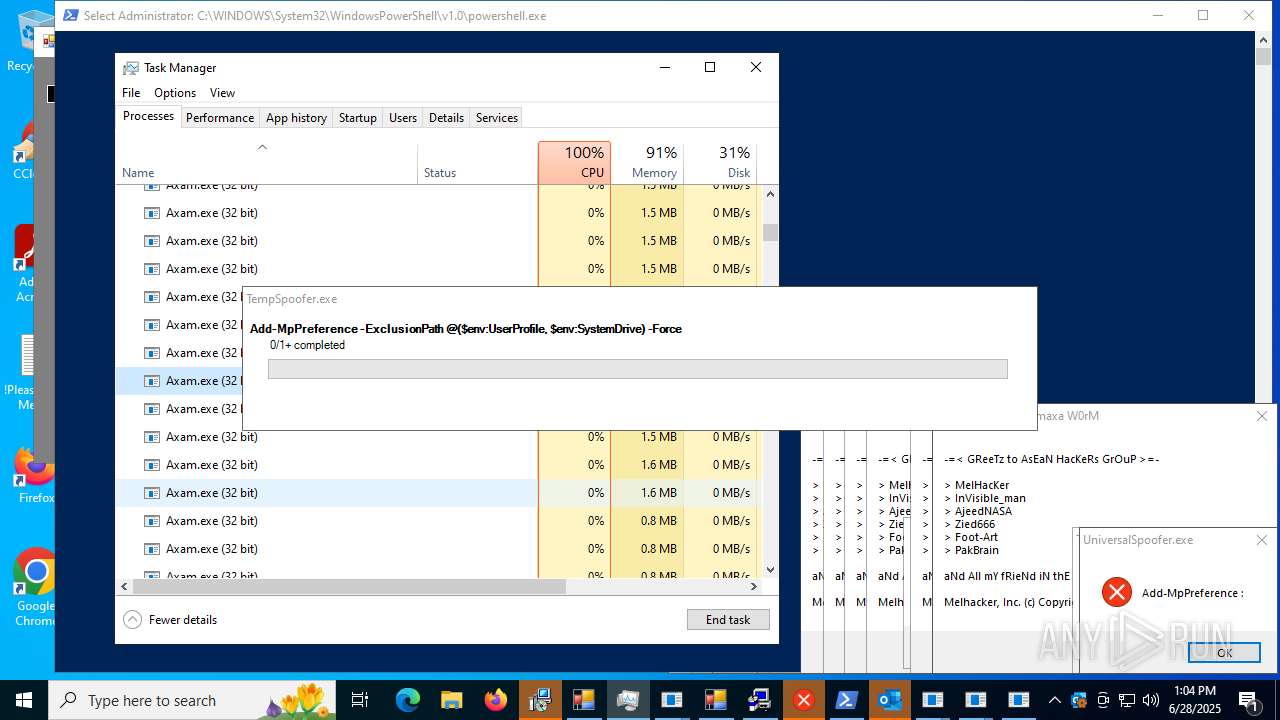
Task: Sort processes by Name column header
Action: [x=267, y=163]
